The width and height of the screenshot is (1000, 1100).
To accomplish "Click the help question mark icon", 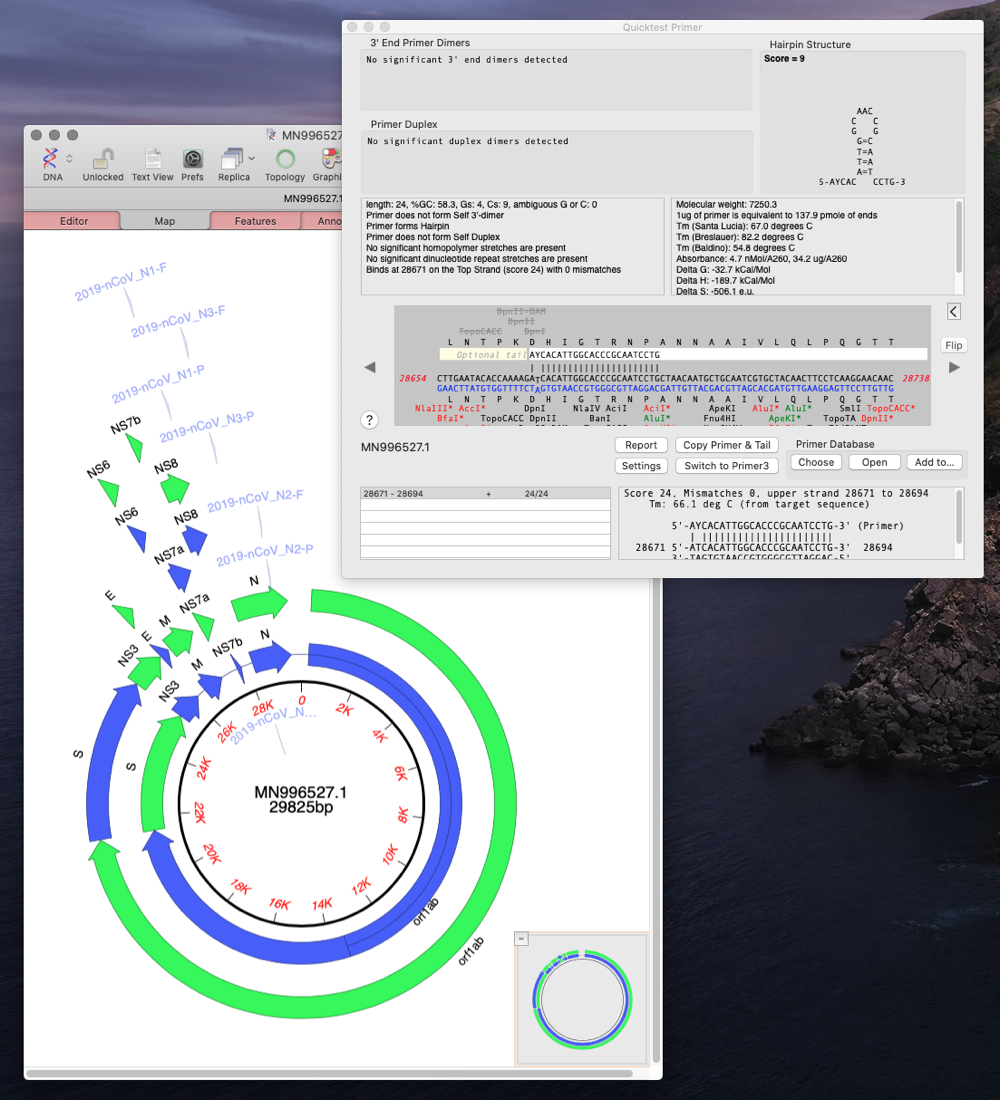I will pyautogui.click(x=369, y=420).
